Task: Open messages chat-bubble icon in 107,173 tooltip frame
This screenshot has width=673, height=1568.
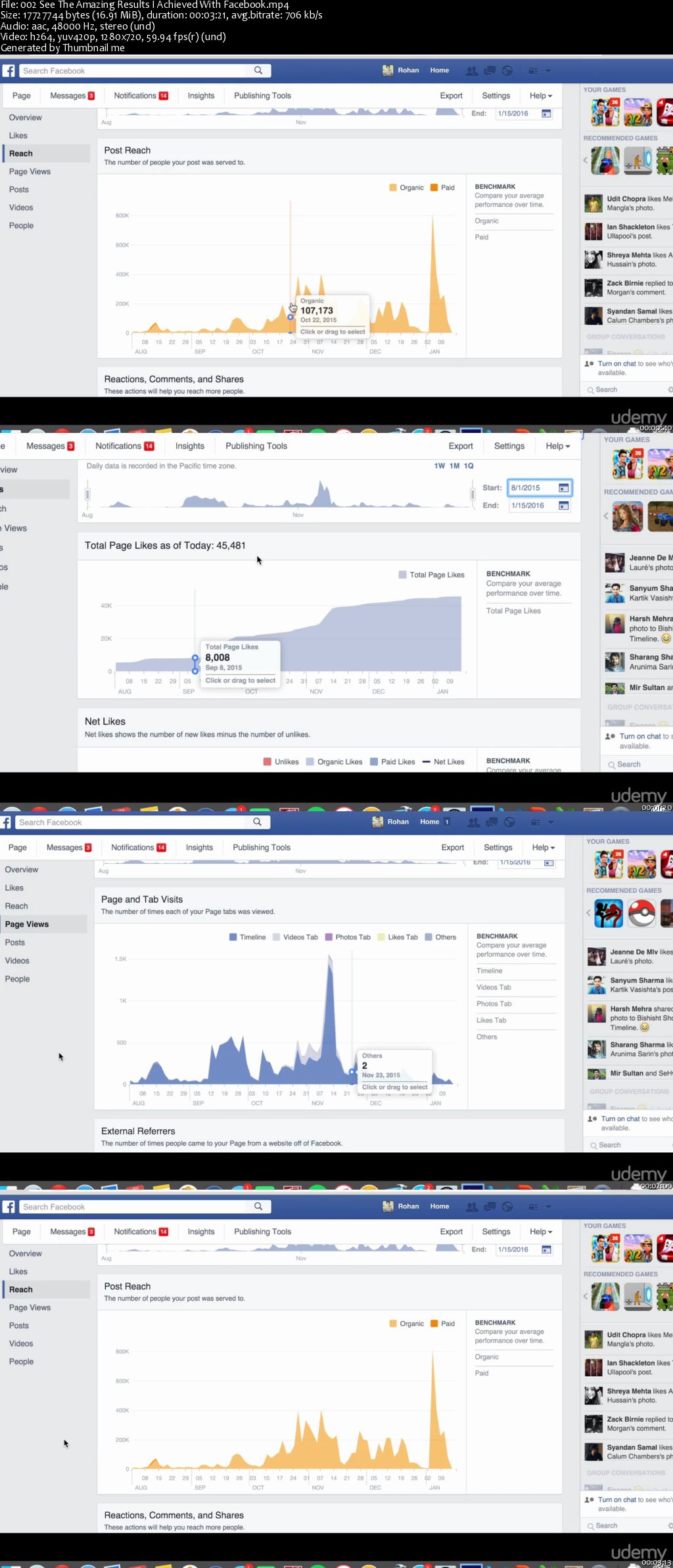Action: point(490,70)
